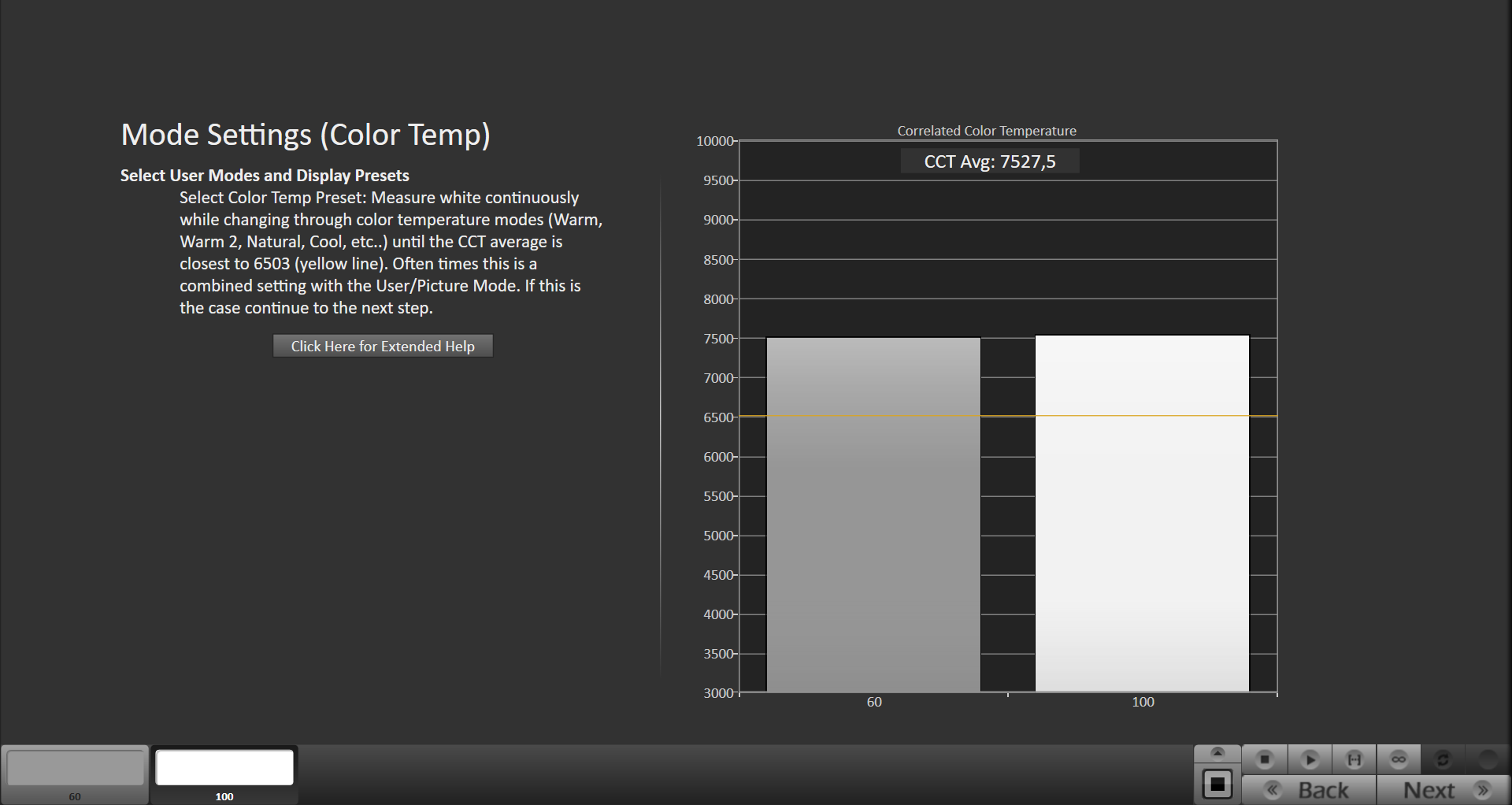
Task: Click the disabled refresh arrows icon
Action: tap(1443, 759)
